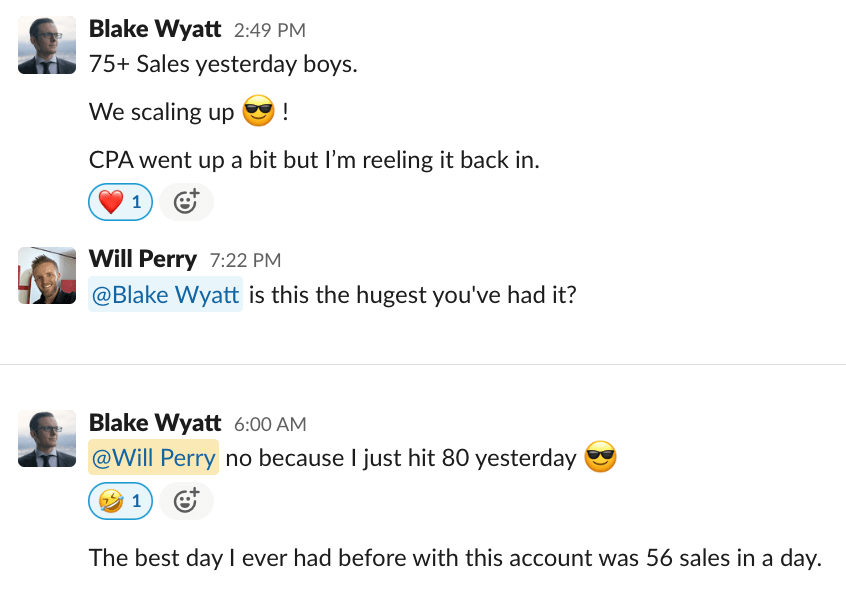Open the 6:00 AM timestamp link
846x590 pixels.
(270, 424)
